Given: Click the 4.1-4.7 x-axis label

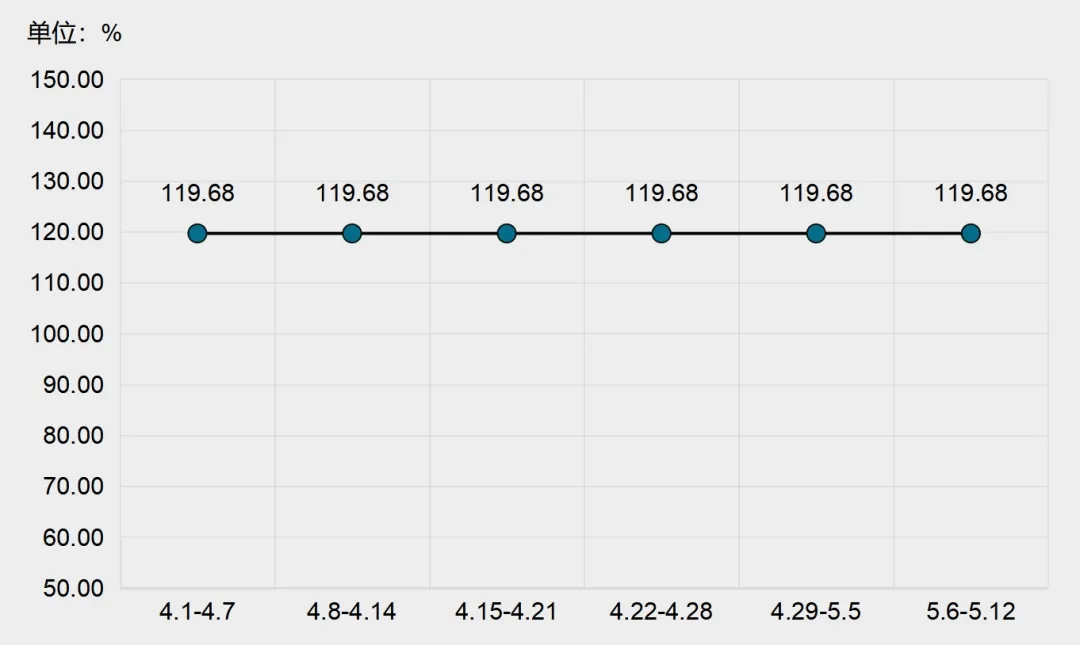Looking at the screenshot, I should (x=197, y=612).
